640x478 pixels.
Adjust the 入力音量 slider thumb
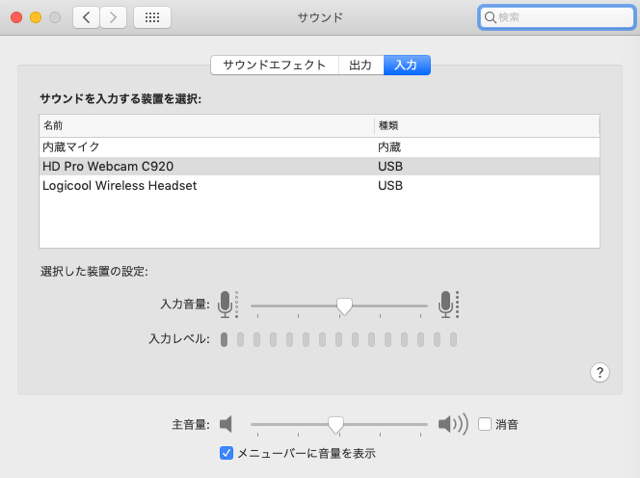point(344,306)
